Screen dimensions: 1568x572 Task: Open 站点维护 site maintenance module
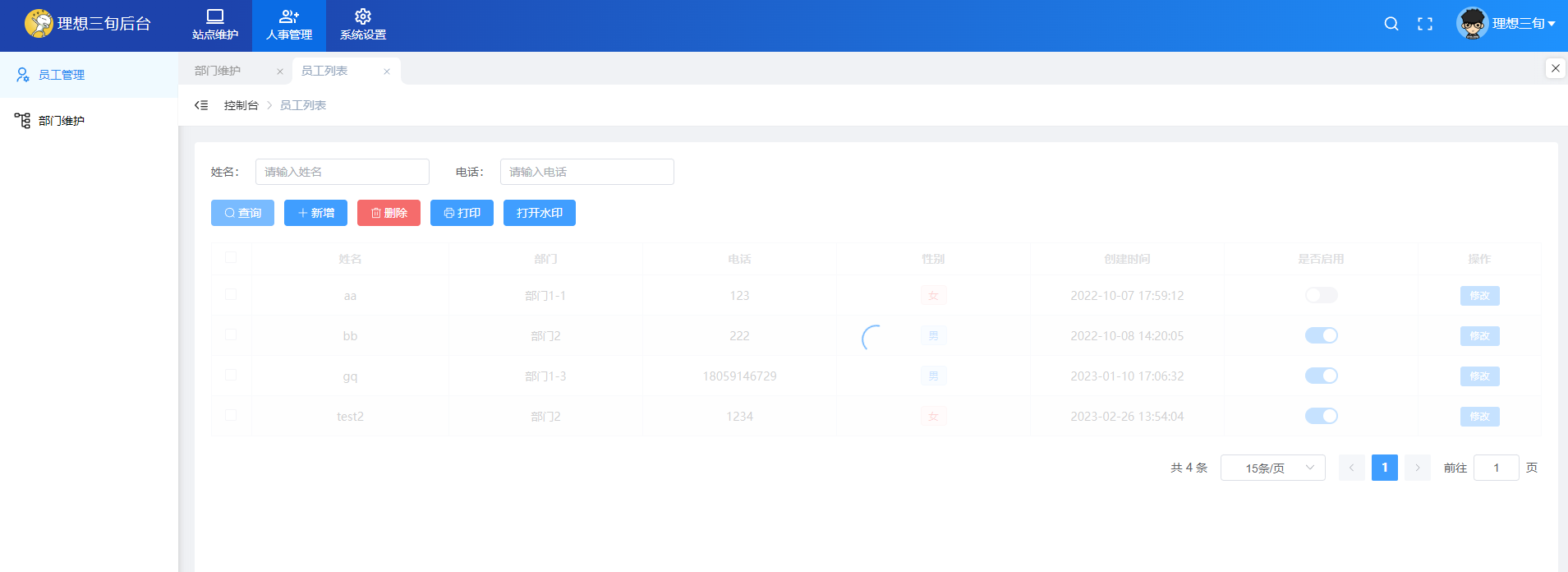pos(215,25)
